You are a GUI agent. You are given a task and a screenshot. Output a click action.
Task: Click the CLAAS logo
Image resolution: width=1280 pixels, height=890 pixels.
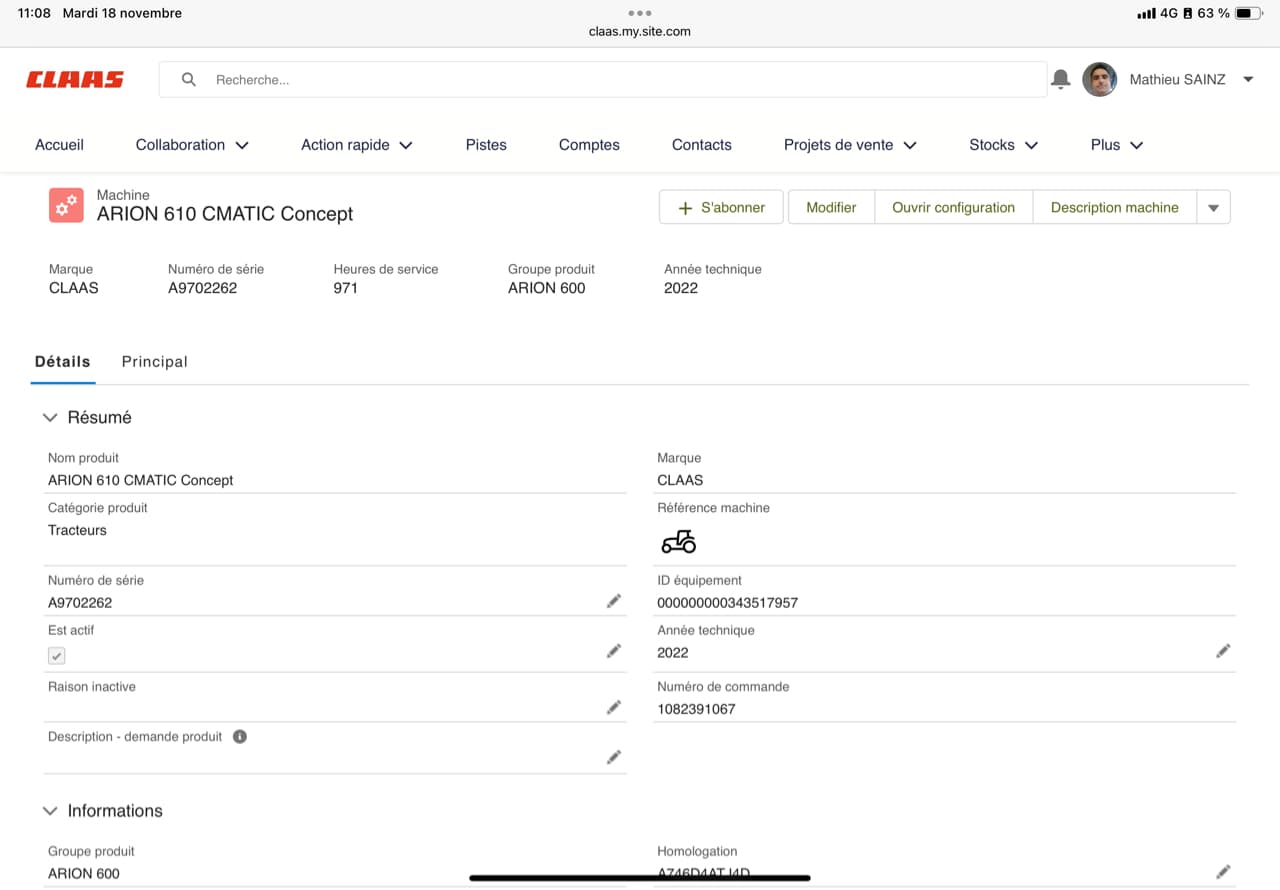click(x=75, y=80)
